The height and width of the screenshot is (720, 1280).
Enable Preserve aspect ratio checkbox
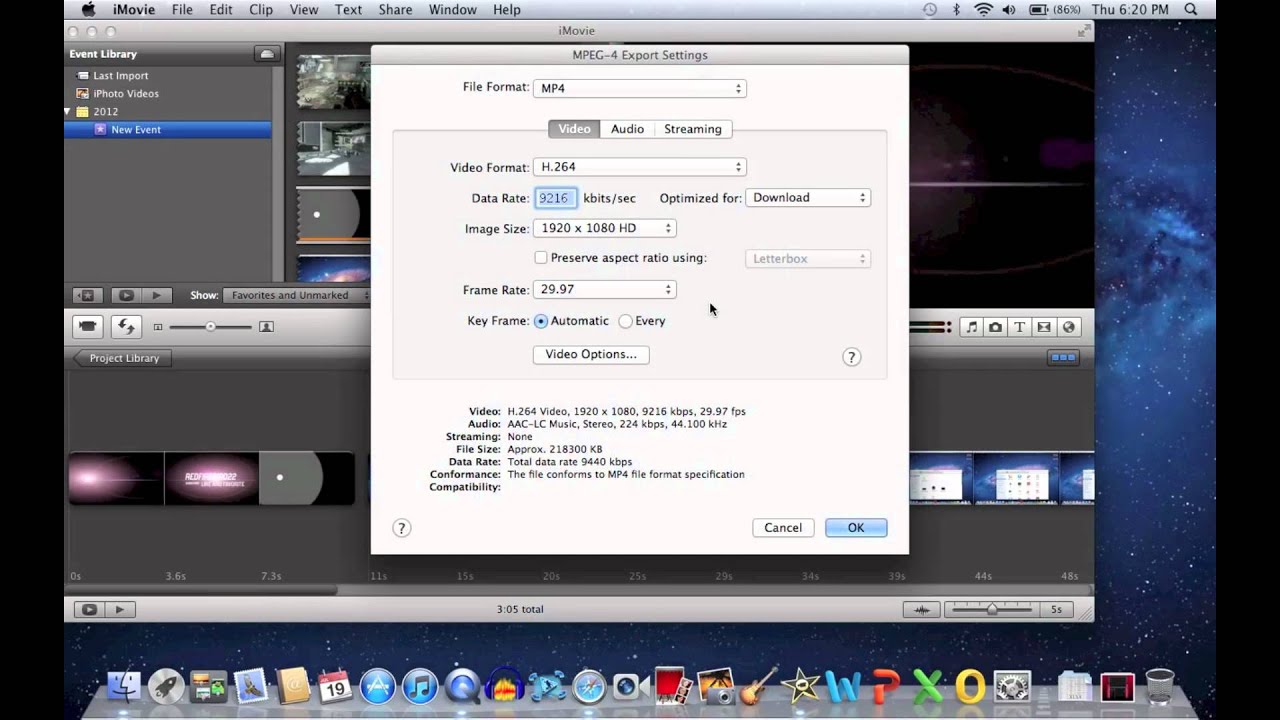[541, 258]
